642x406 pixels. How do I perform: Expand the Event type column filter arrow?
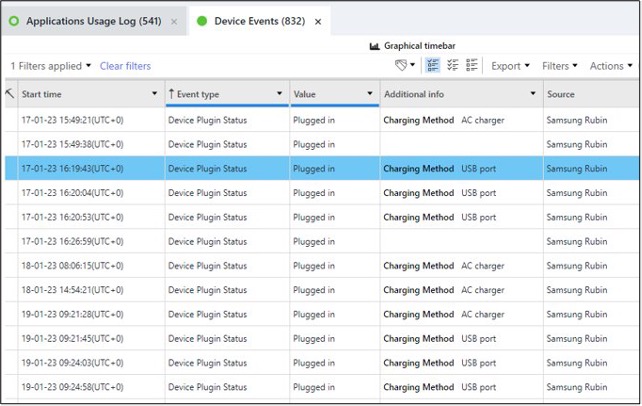pyautogui.click(x=279, y=94)
